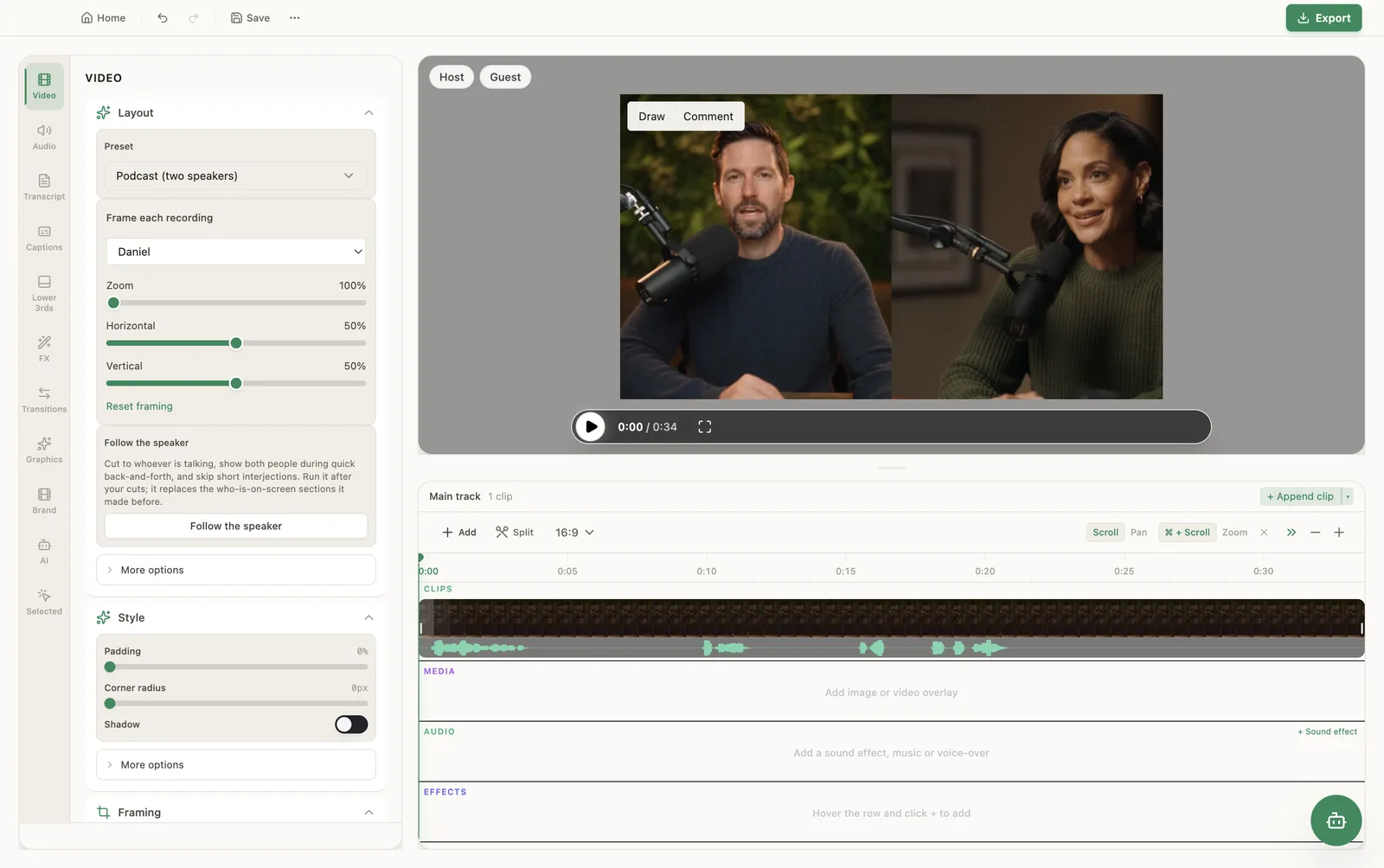Viewport: 1384px width, 868px height.
Task: Select Pan wheel mode
Action: click(x=1138, y=533)
